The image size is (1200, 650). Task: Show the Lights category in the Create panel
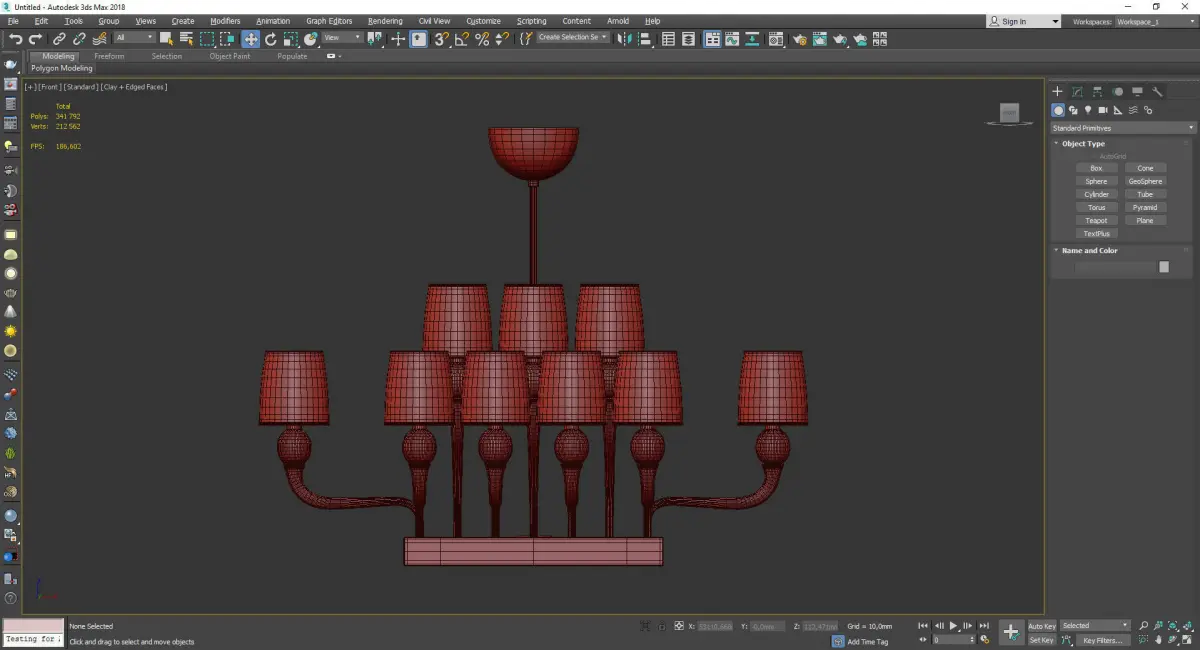(1088, 110)
